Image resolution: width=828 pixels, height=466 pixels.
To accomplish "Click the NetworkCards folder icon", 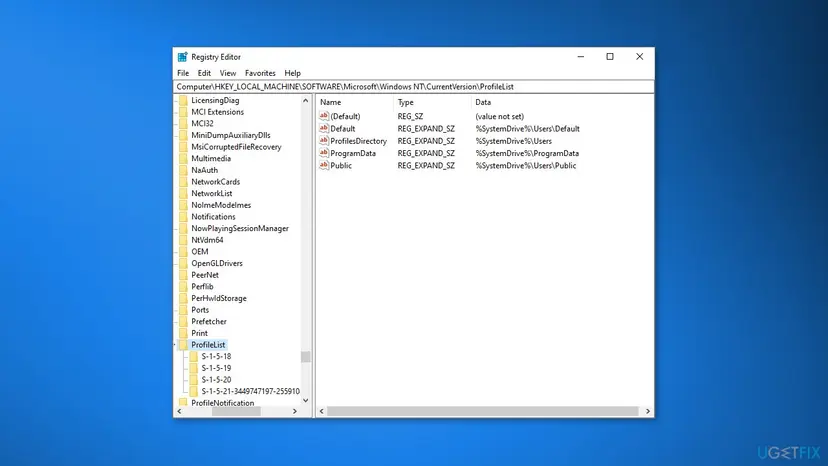I will coord(183,182).
